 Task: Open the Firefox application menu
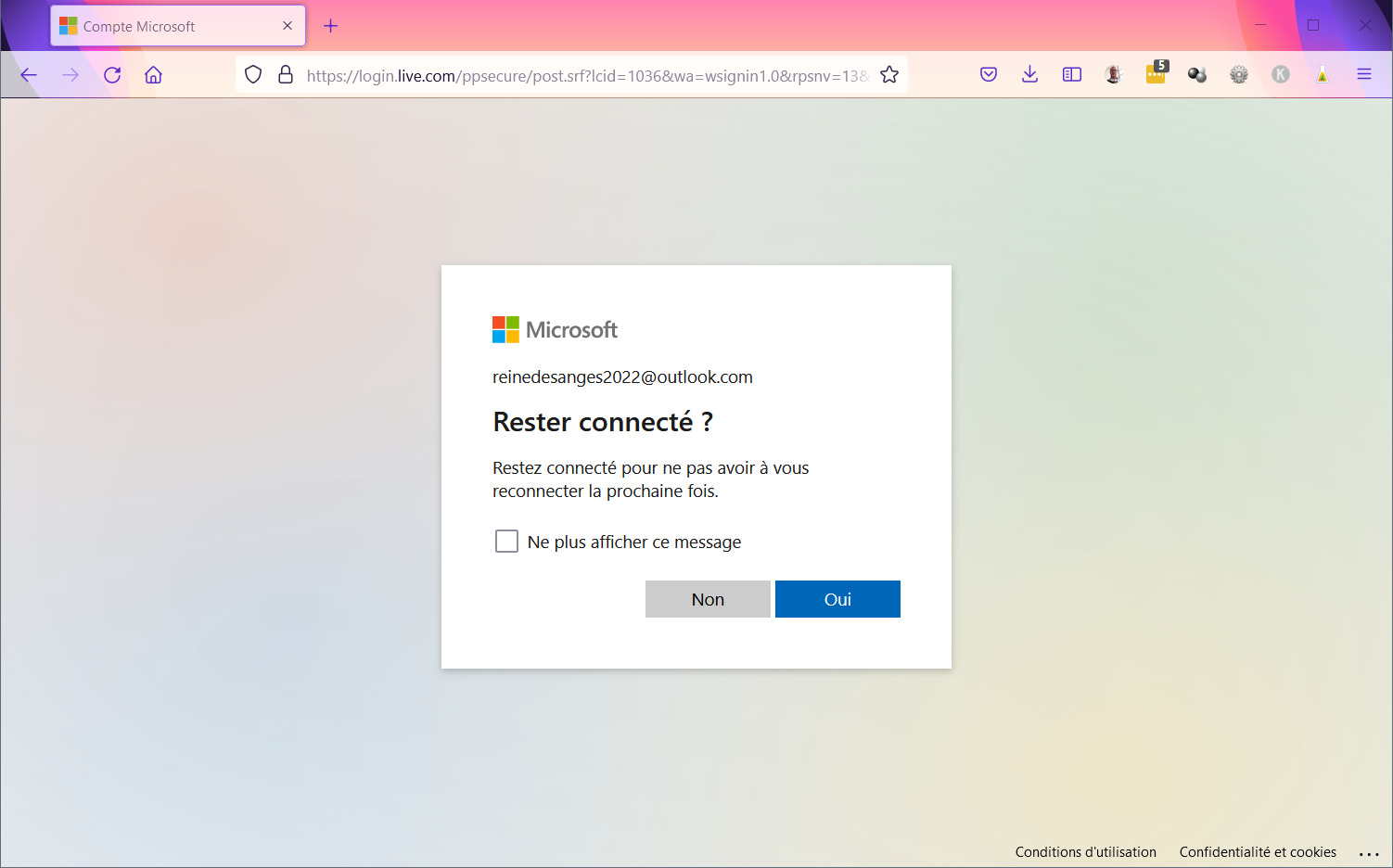[1364, 75]
